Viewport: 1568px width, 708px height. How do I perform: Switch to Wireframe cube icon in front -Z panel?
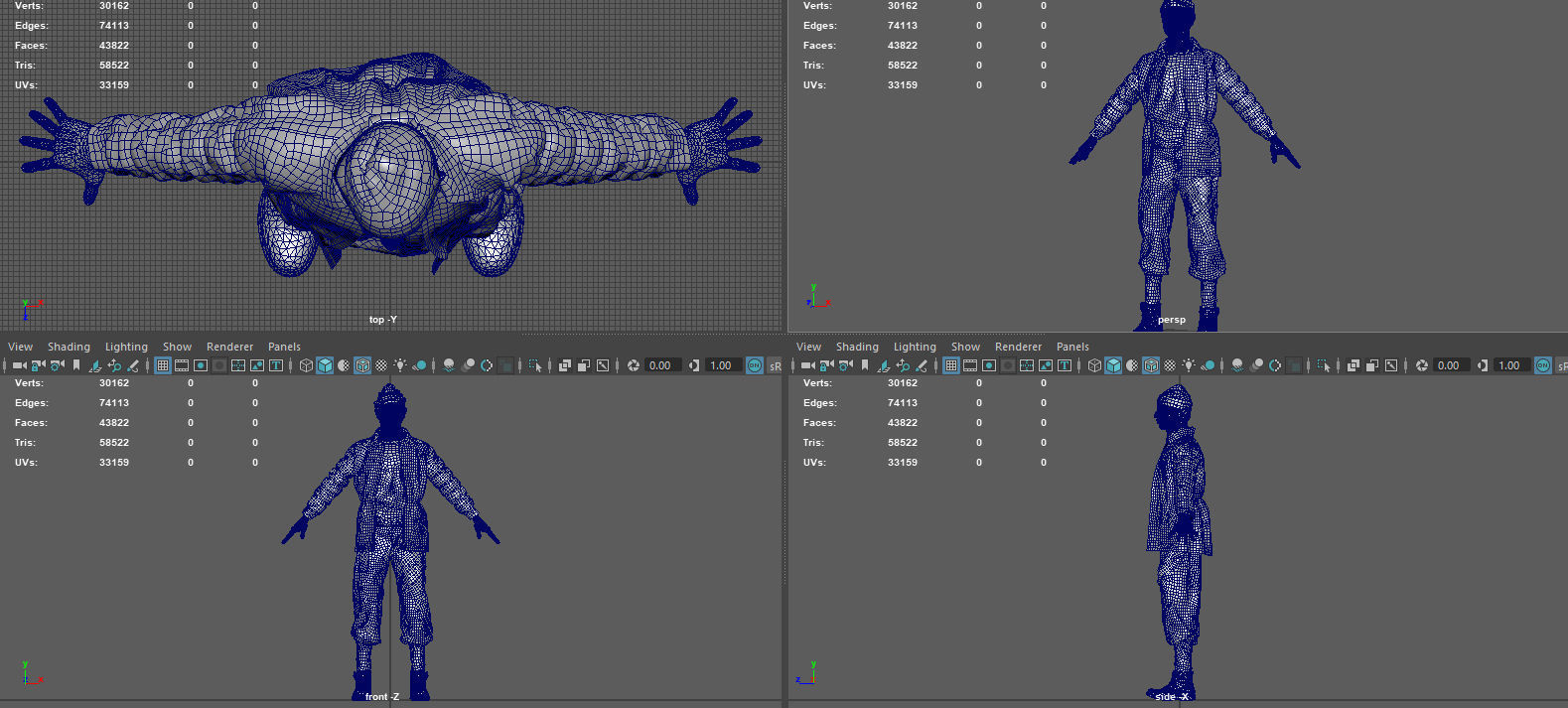coord(306,365)
